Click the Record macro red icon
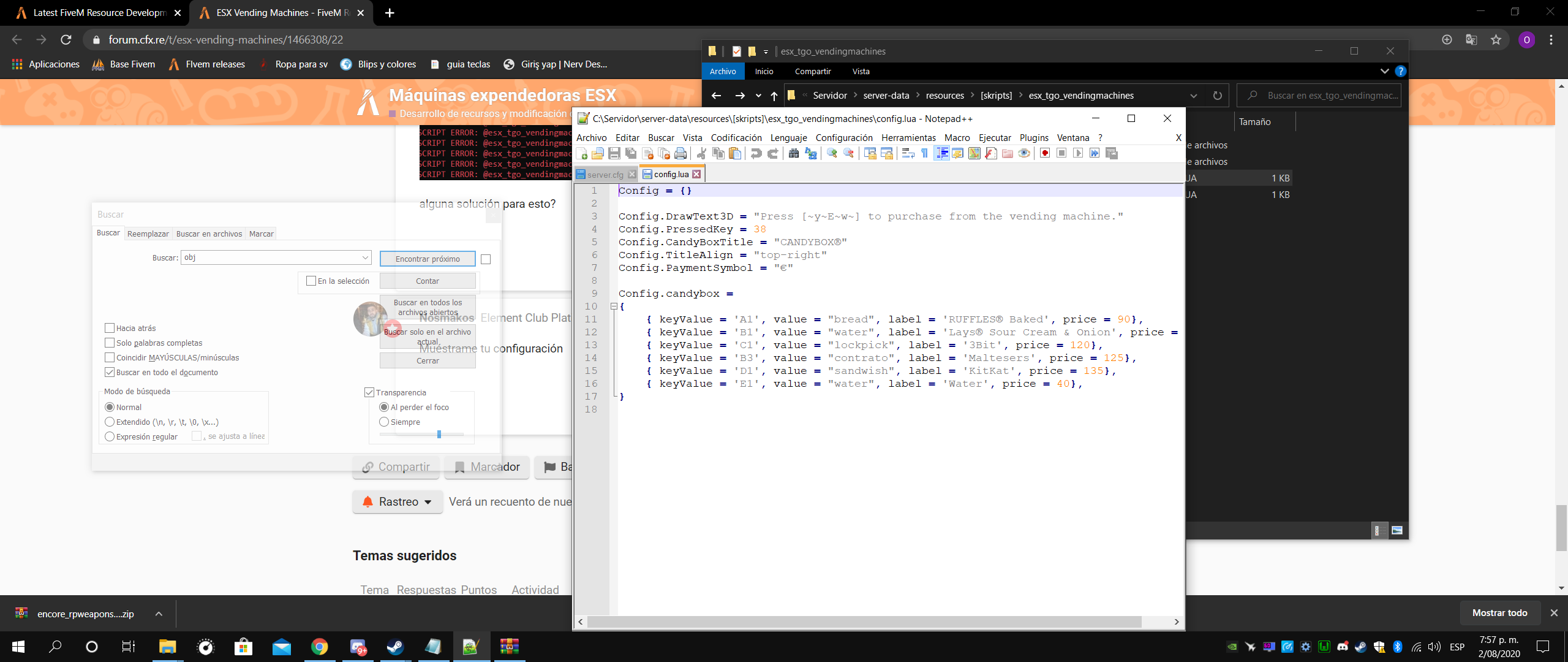Screen dimensions: 1568x662 click(1045, 153)
